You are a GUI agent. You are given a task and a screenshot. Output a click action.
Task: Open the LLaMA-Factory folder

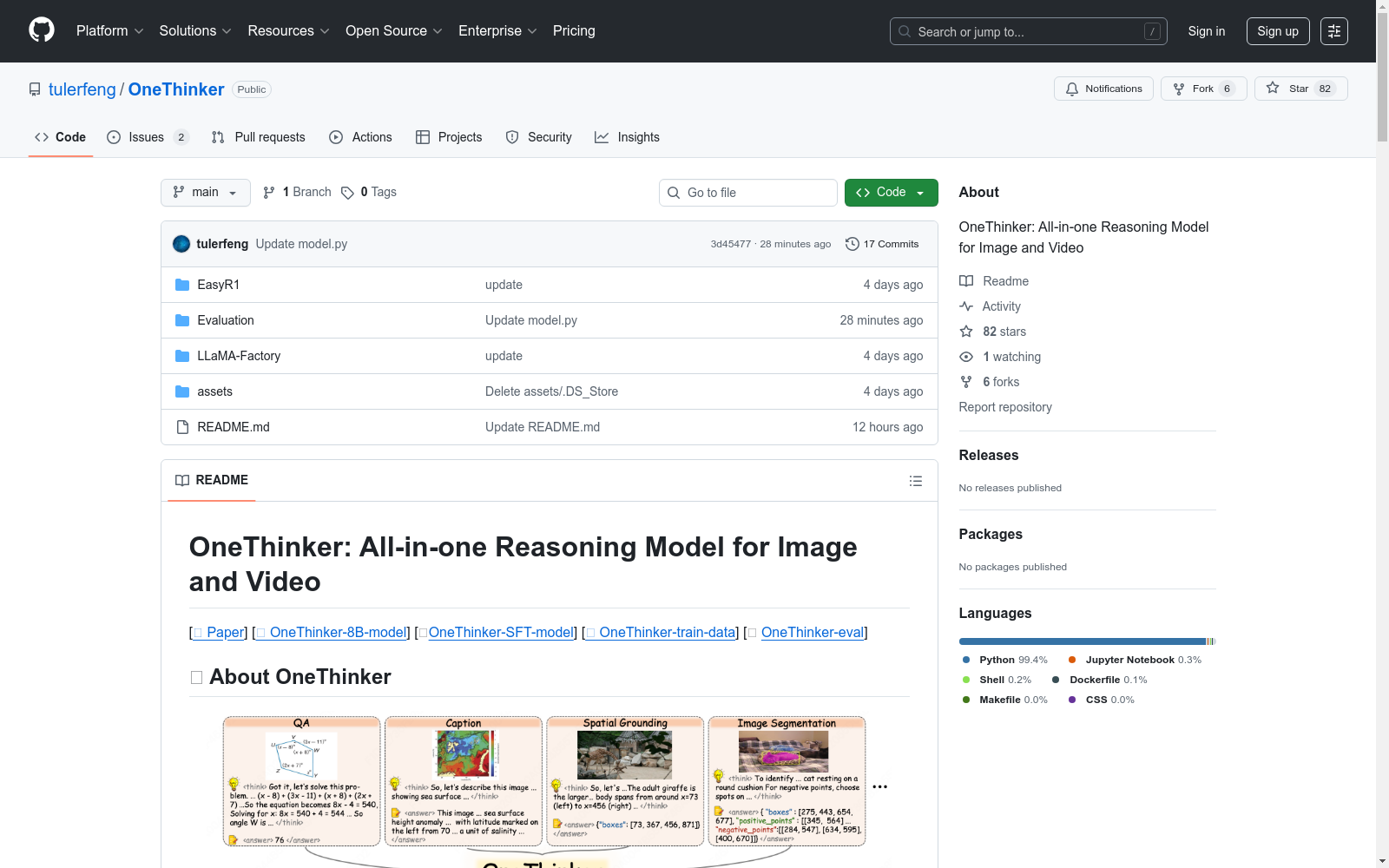(239, 356)
